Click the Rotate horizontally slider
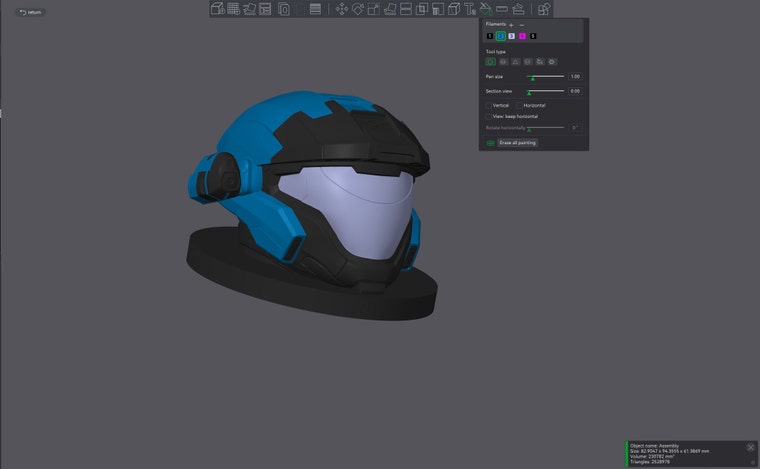This screenshot has width=760, height=469. (546, 128)
